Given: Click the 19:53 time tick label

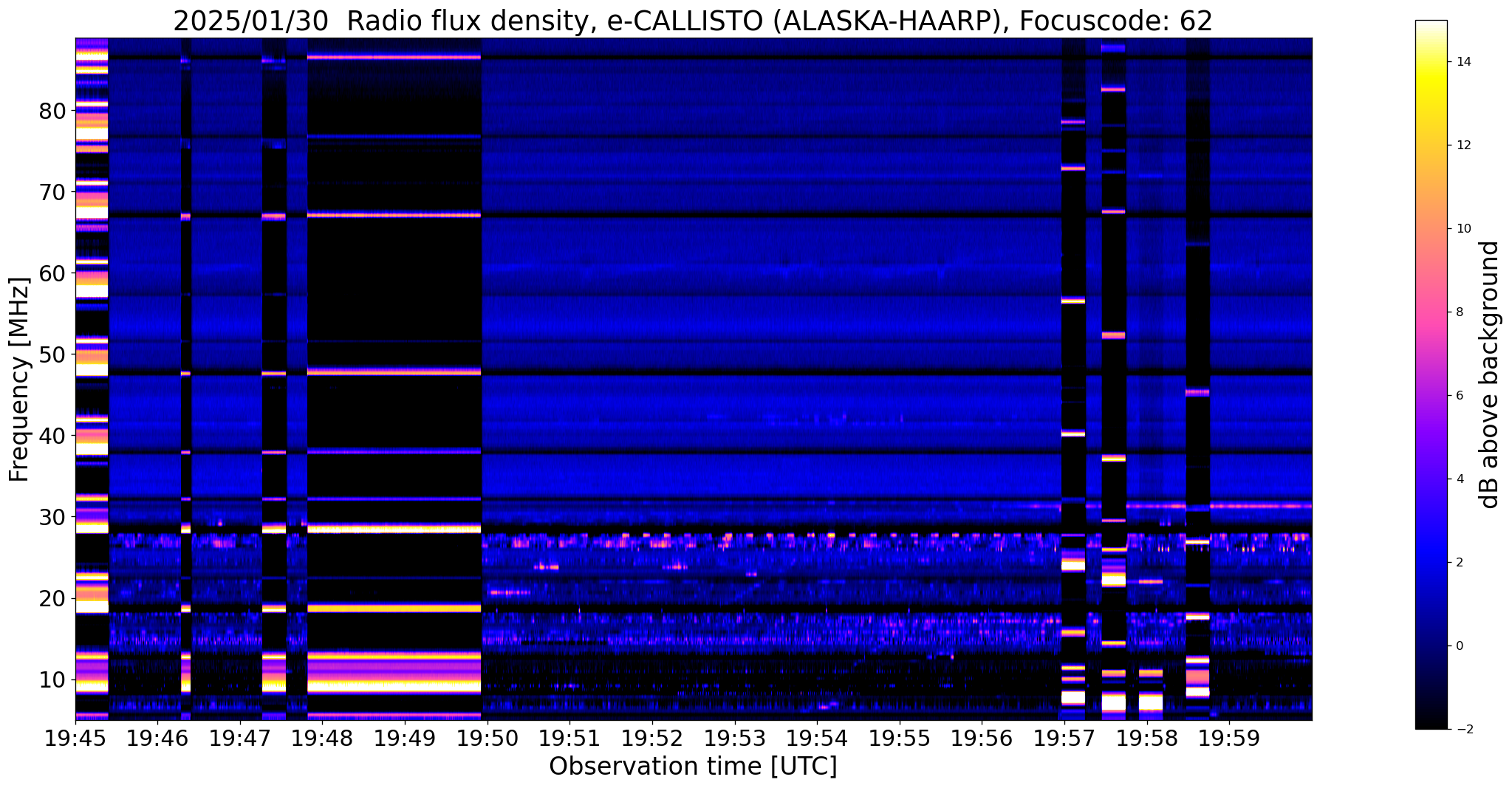Looking at the screenshot, I should tap(734, 738).
